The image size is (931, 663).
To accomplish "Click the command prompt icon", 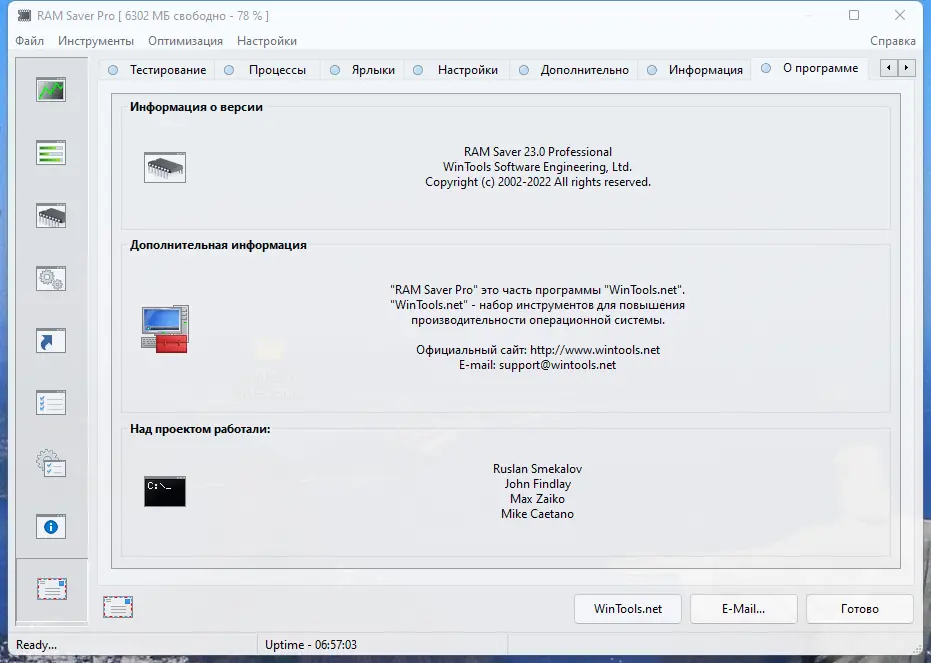I will 165,491.
